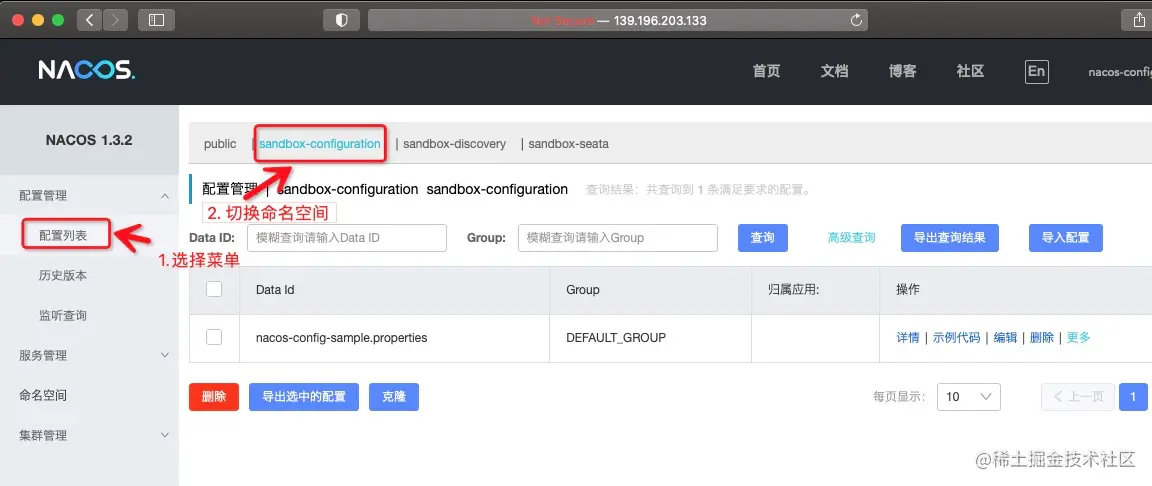Check the nacos-config-sample.properties row checkbox
Image resolution: width=1152 pixels, height=486 pixels.
pyautogui.click(x=214, y=338)
